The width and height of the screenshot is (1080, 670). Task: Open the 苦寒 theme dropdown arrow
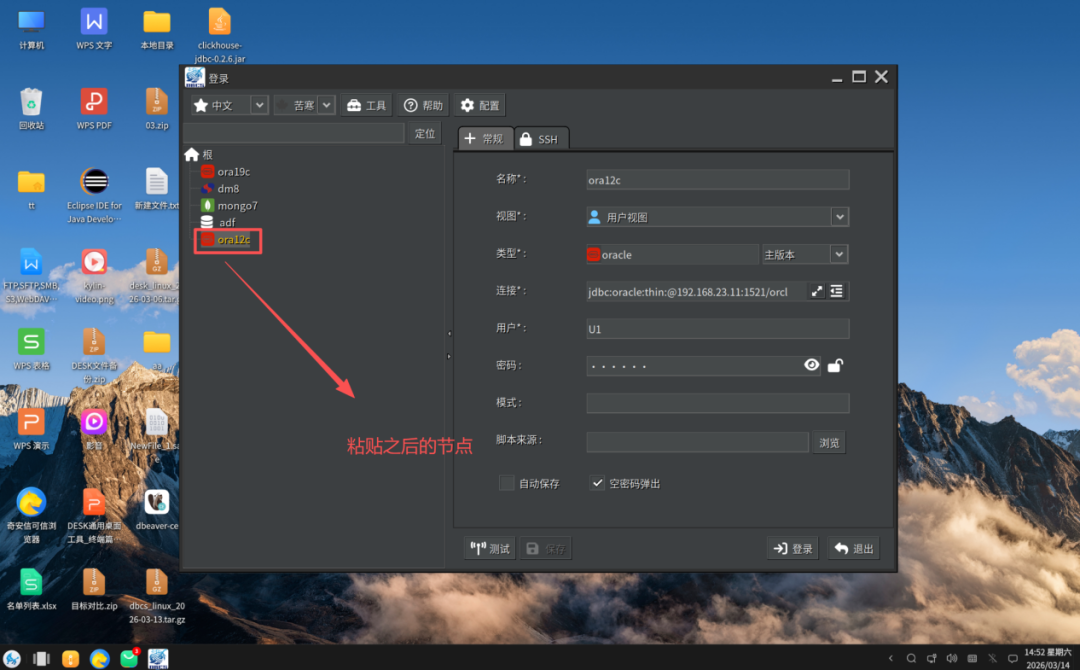[x=326, y=105]
